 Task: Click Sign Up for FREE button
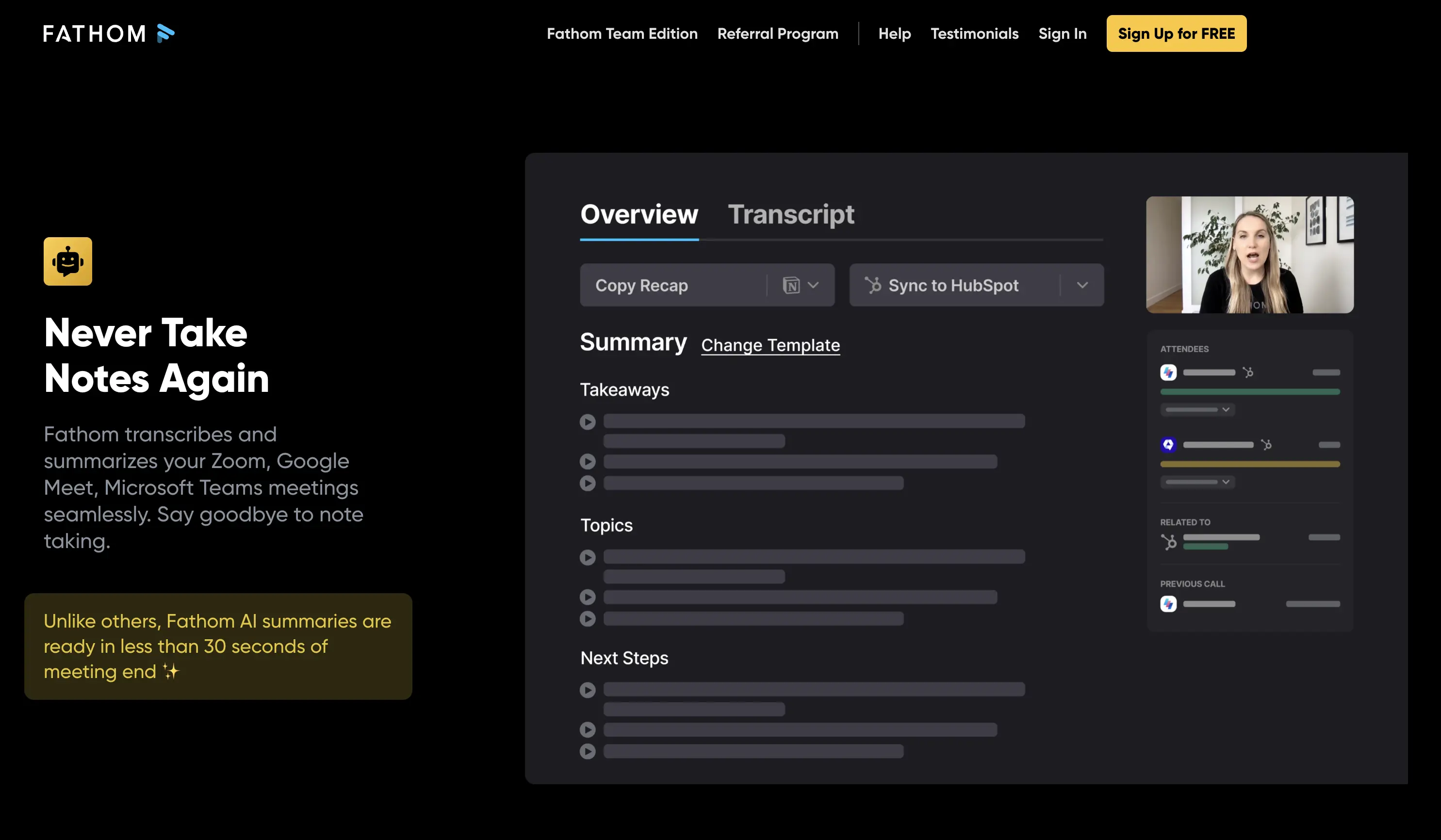[x=1176, y=34]
